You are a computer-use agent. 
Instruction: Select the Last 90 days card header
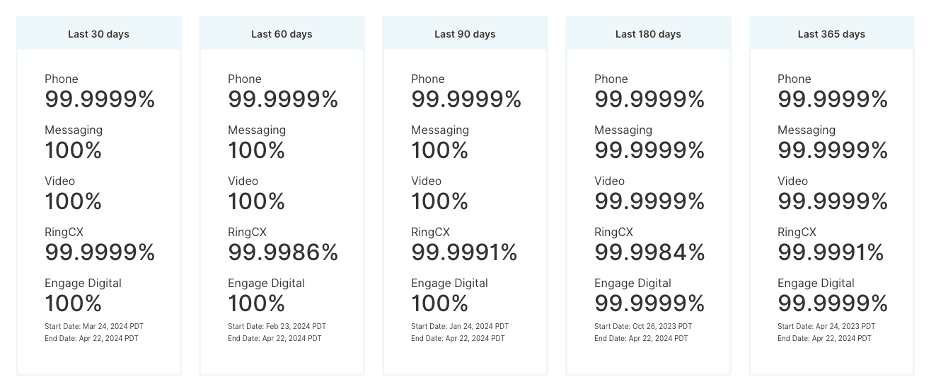[465, 34]
